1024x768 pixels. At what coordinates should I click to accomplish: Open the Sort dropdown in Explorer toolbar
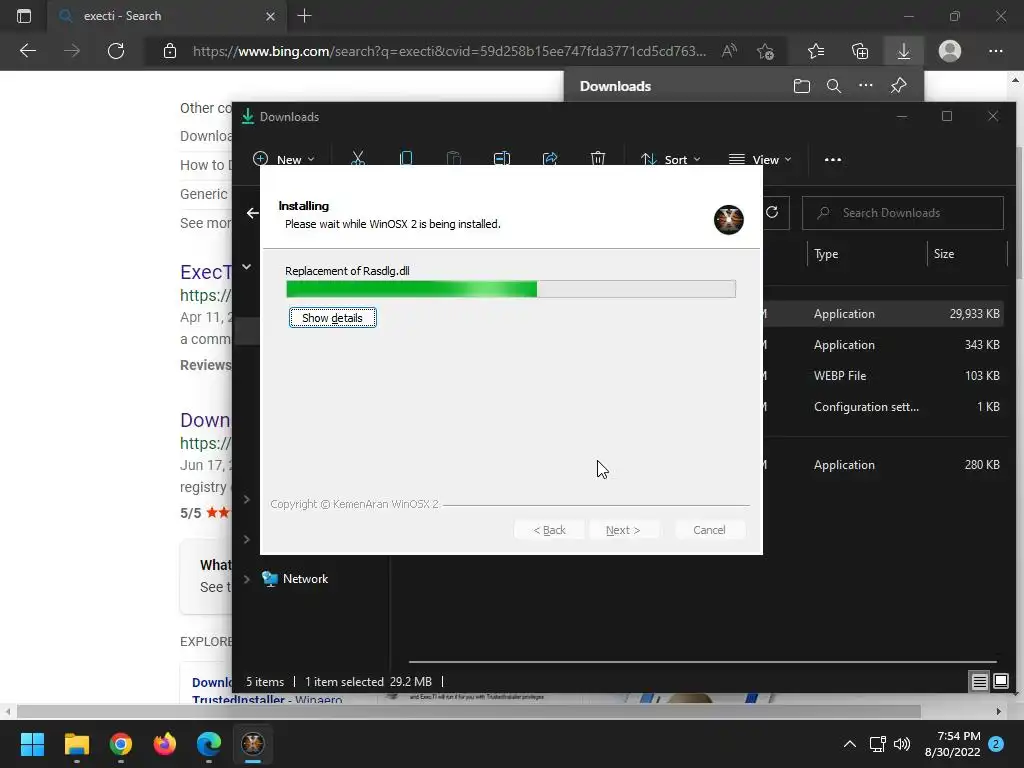pos(671,159)
